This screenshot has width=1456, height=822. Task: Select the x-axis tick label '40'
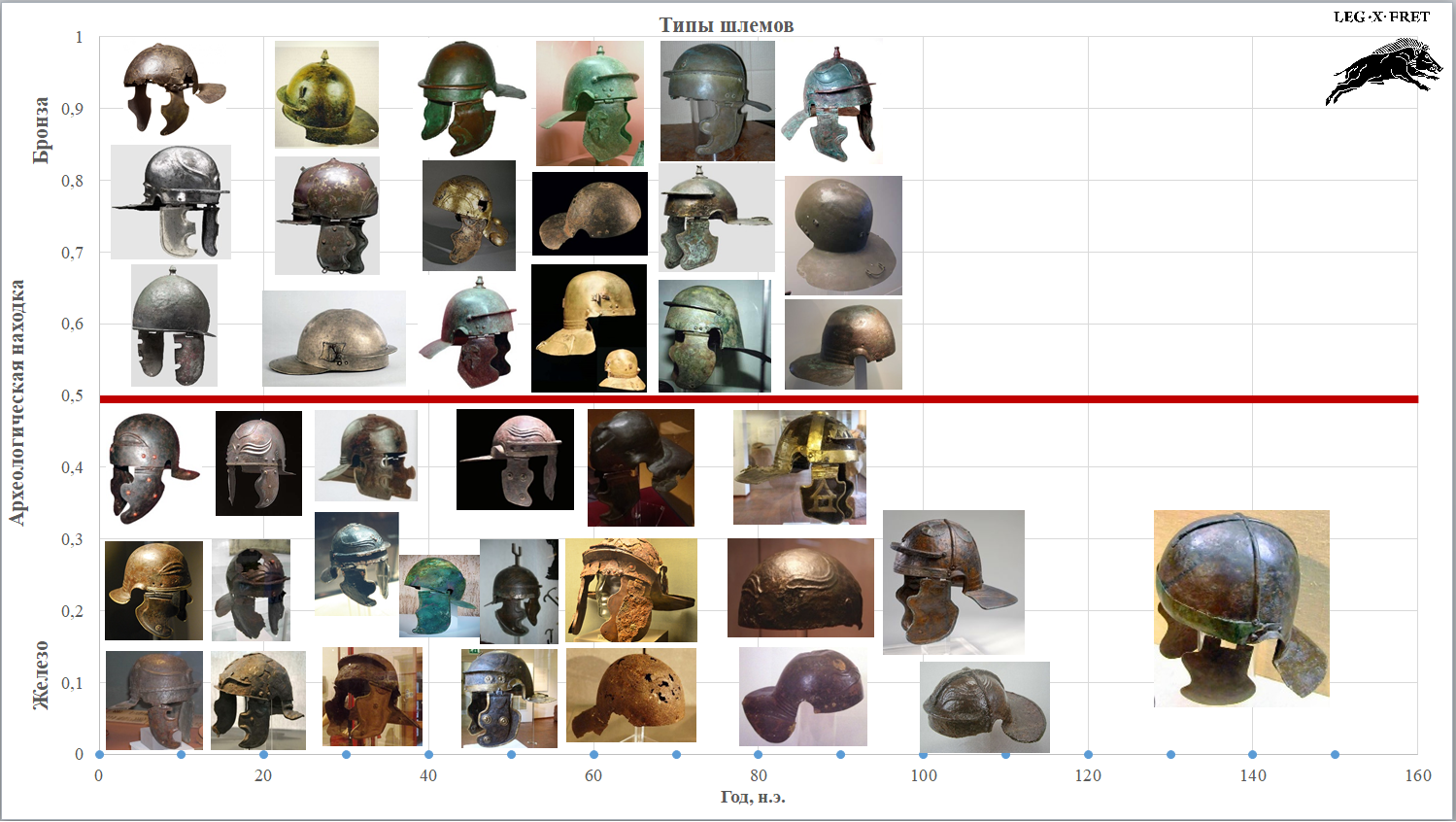coord(428,775)
